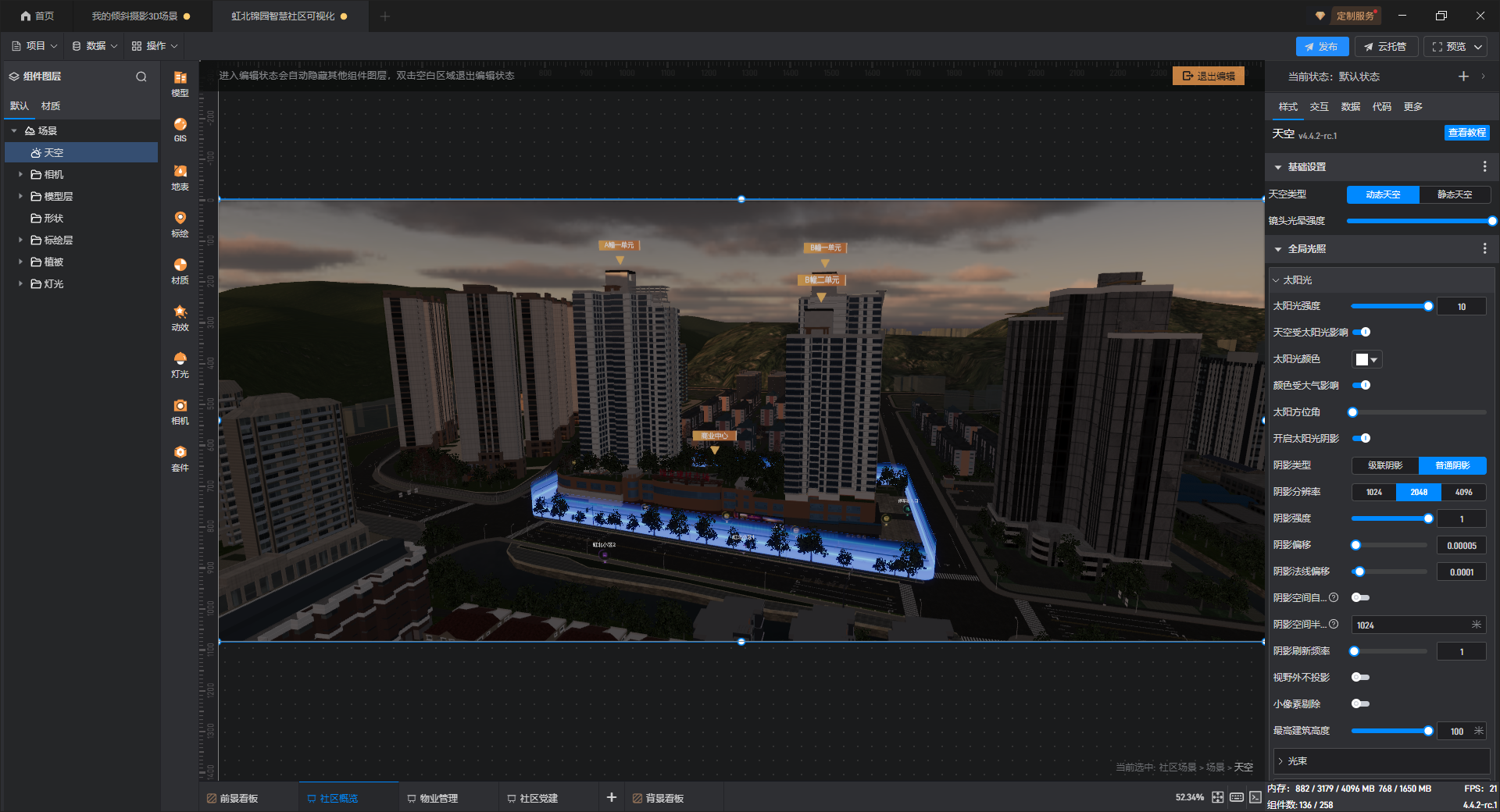Open the 数据 menu
This screenshot has height=812, width=1500.
point(95,46)
